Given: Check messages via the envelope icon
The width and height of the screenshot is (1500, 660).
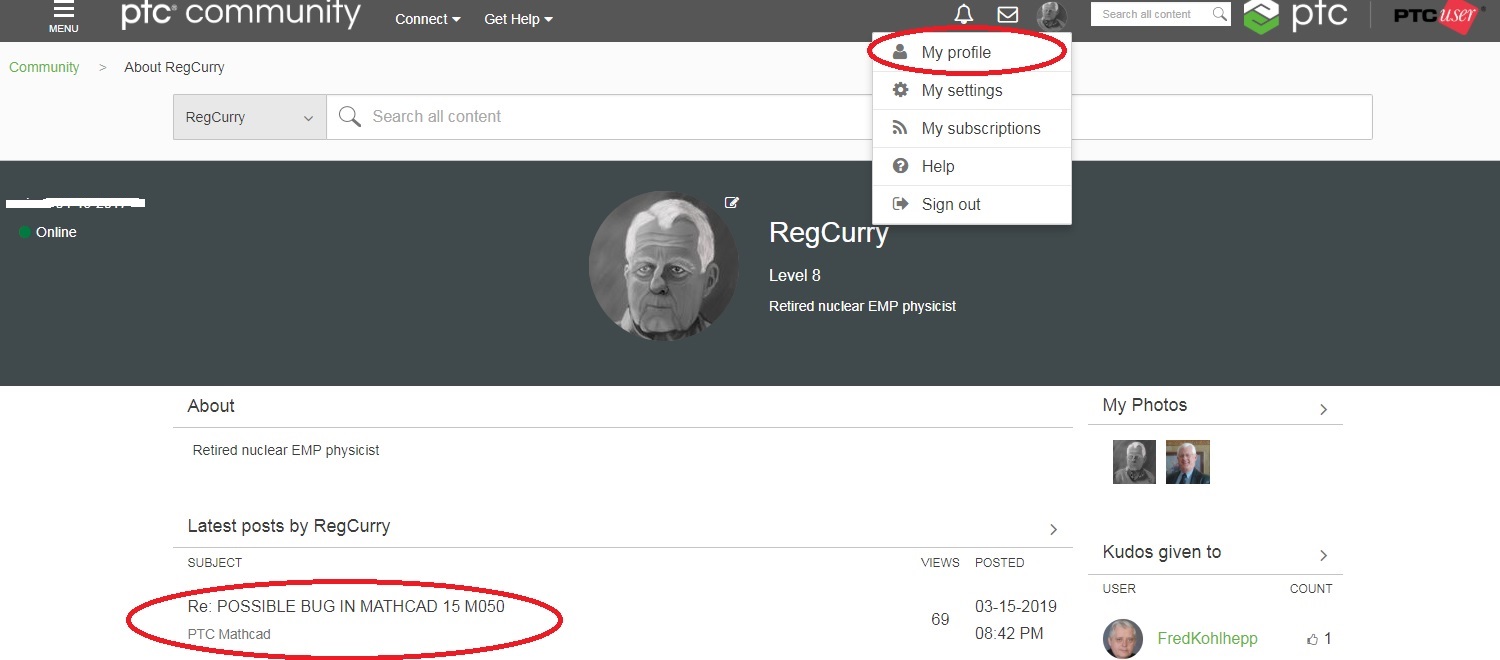Looking at the screenshot, I should pyautogui.click(x=1007, y=15).
